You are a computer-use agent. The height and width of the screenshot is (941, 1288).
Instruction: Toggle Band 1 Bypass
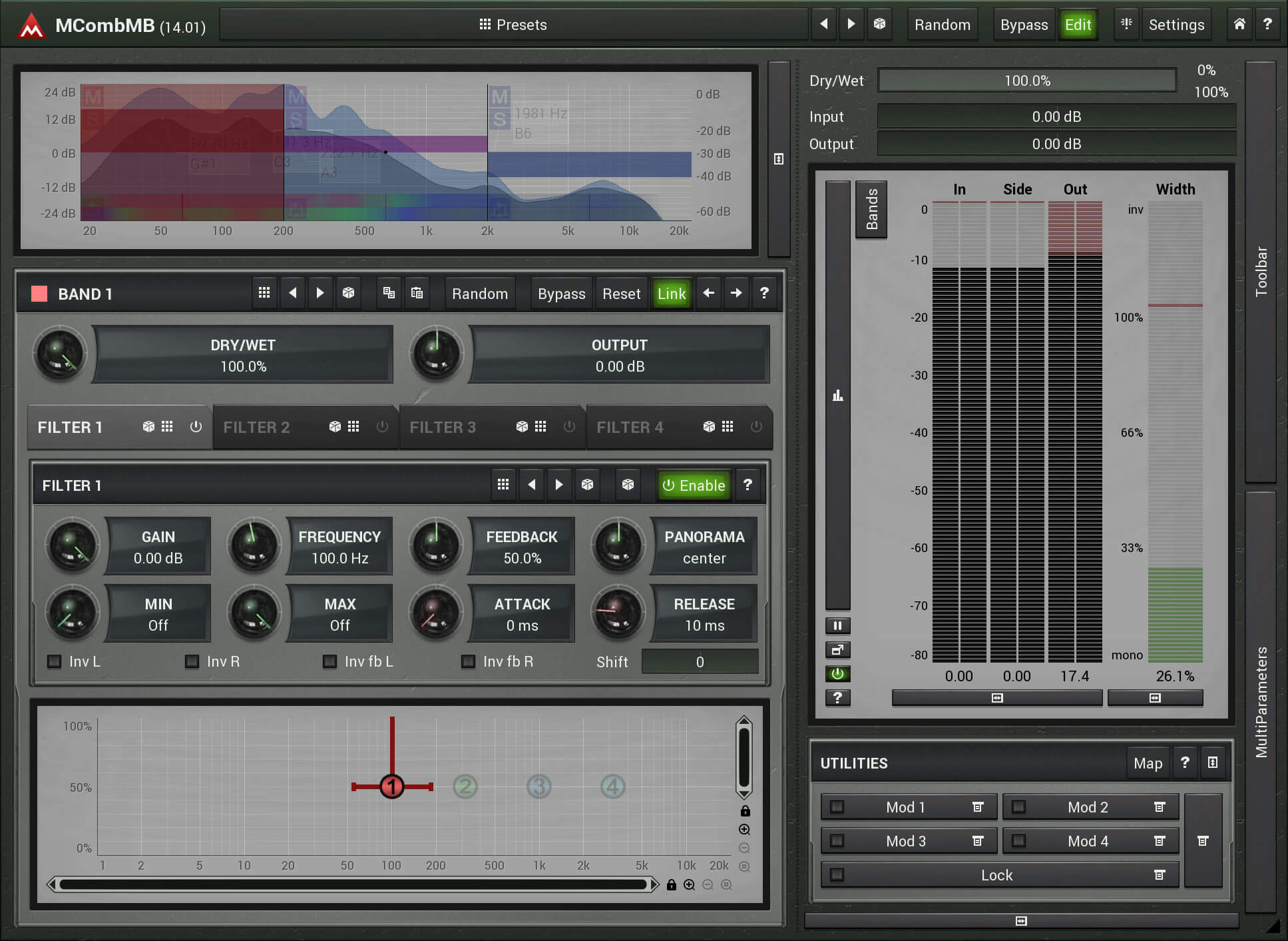click(x=561, y=294)
